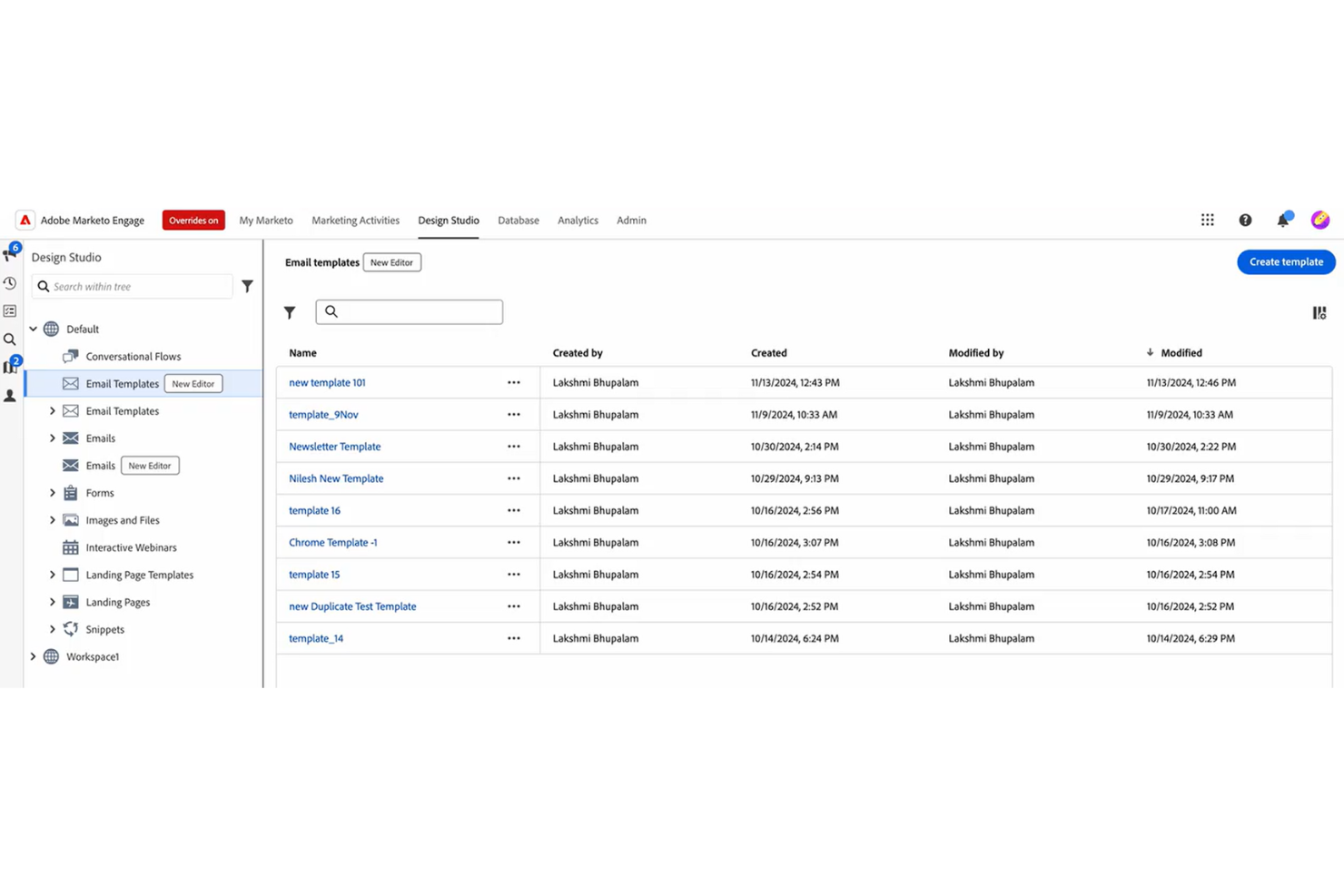Open the notifications bell
The width and height of the screenshot is (1344, 896).
click(1283, 220)
